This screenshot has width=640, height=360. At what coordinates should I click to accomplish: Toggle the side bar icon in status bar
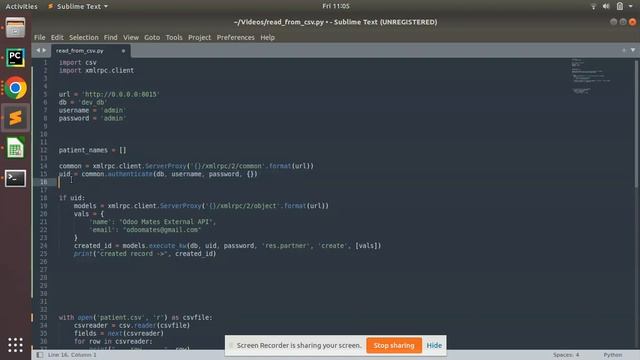40,355
